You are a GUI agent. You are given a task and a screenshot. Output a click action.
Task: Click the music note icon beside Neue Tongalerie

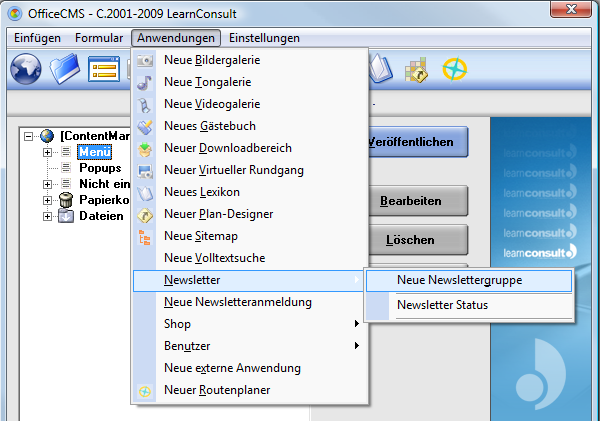145,82
